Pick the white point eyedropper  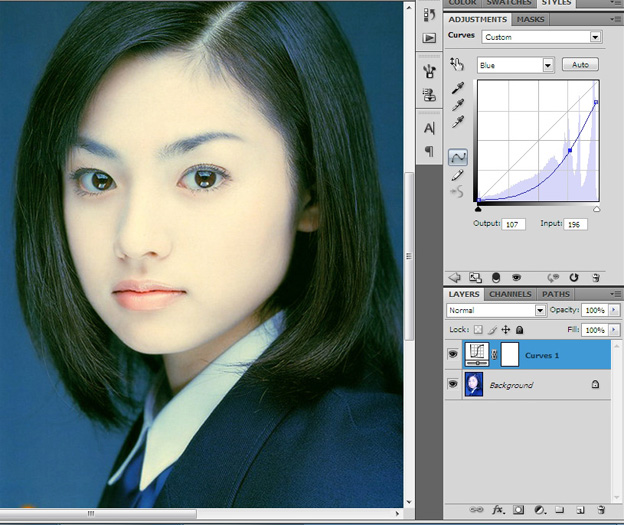pos(458,122)
